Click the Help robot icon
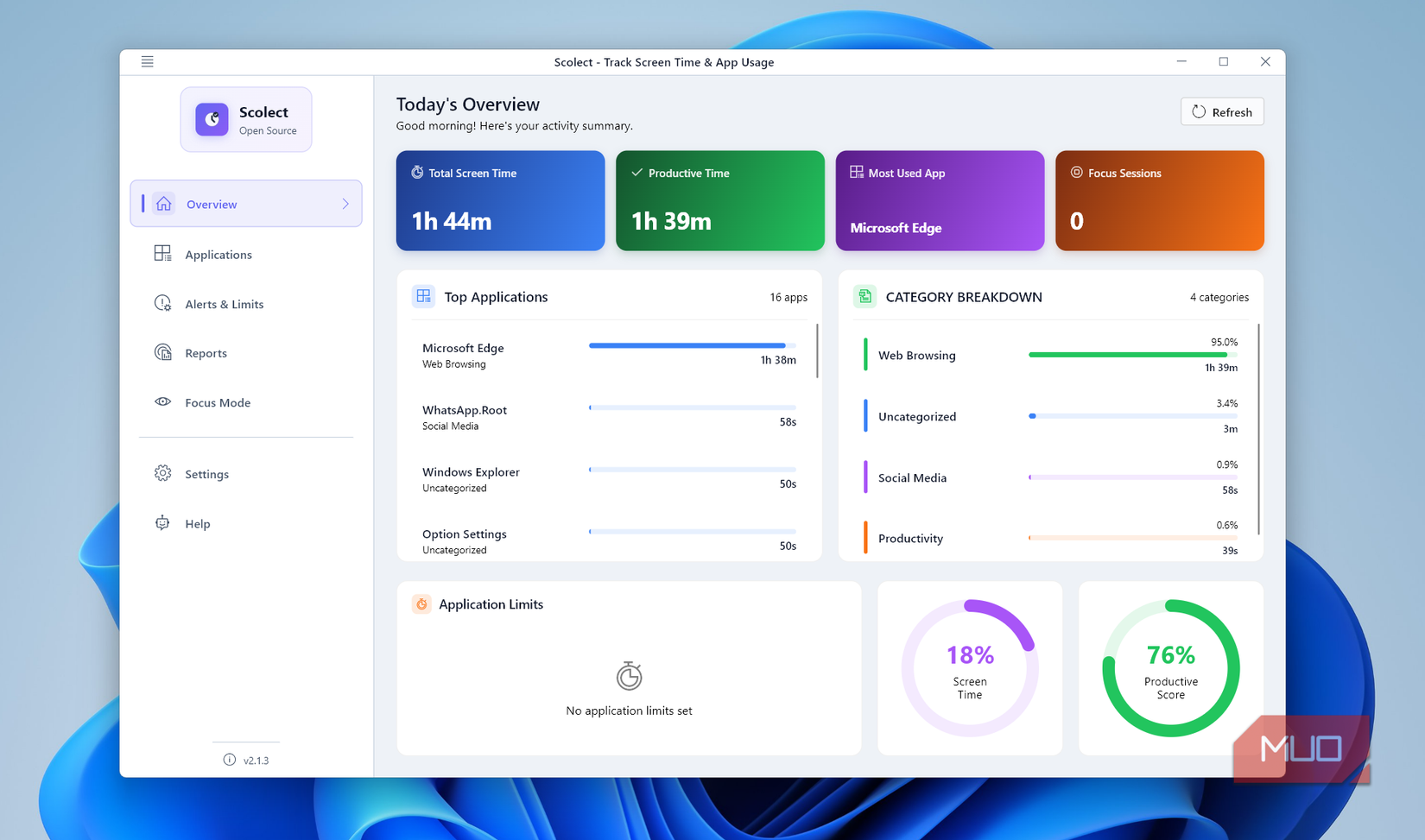The width and height of the screenshot is (1425, 840). pyautogui.click(x=162, y=522)
